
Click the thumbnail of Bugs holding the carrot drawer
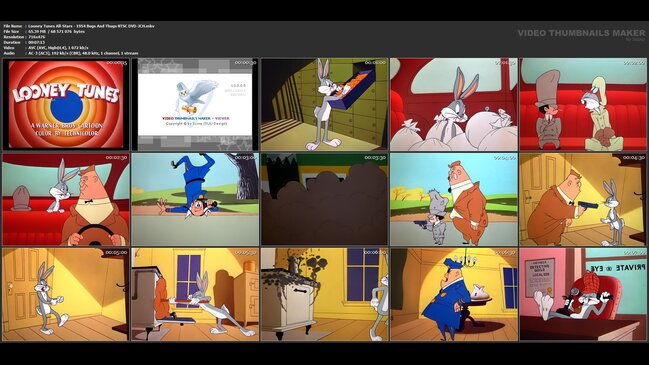(x=324, y=104)
